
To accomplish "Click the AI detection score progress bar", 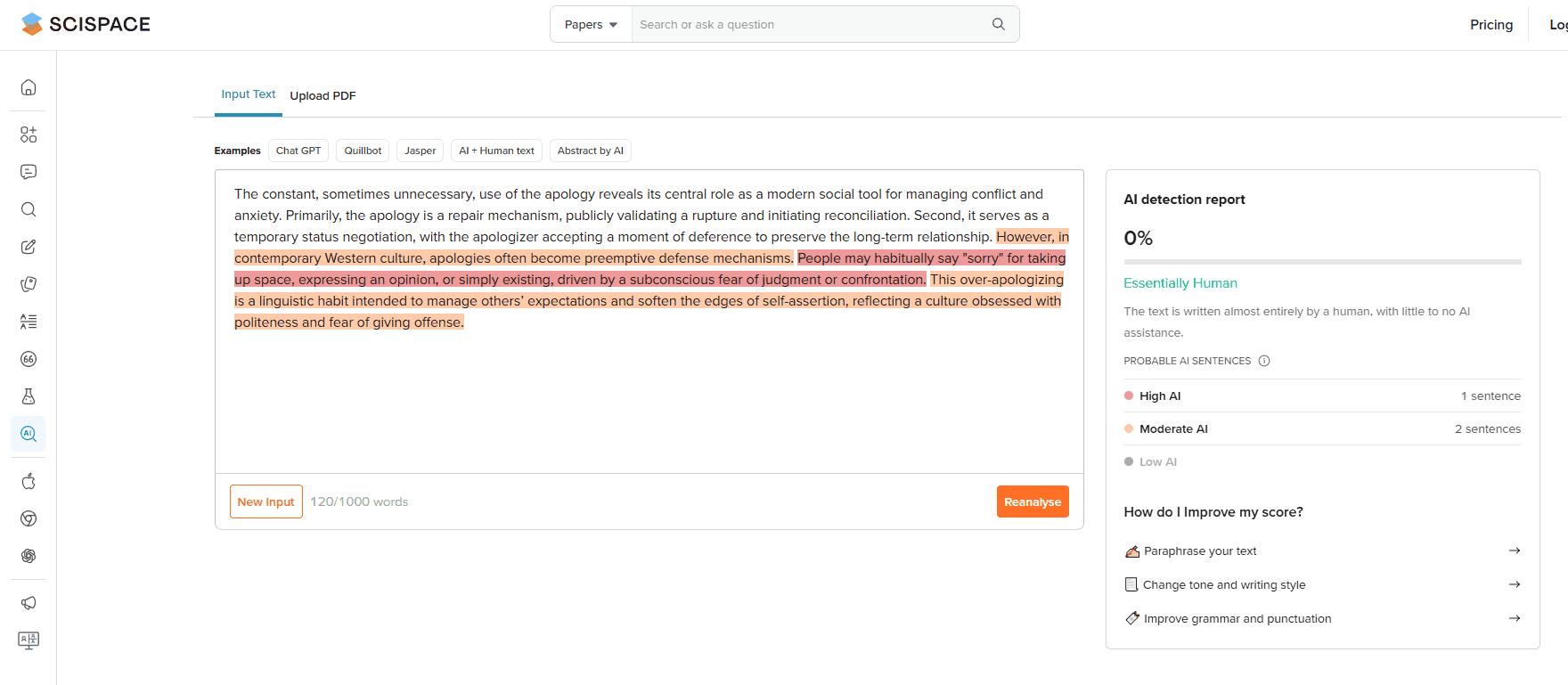I will 1322,262.
